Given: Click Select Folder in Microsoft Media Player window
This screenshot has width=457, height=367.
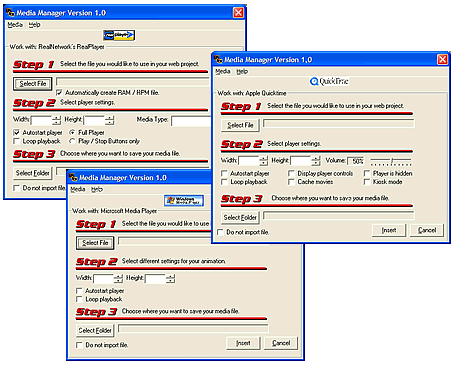Looking at the screenshot, I should [95, 330].
